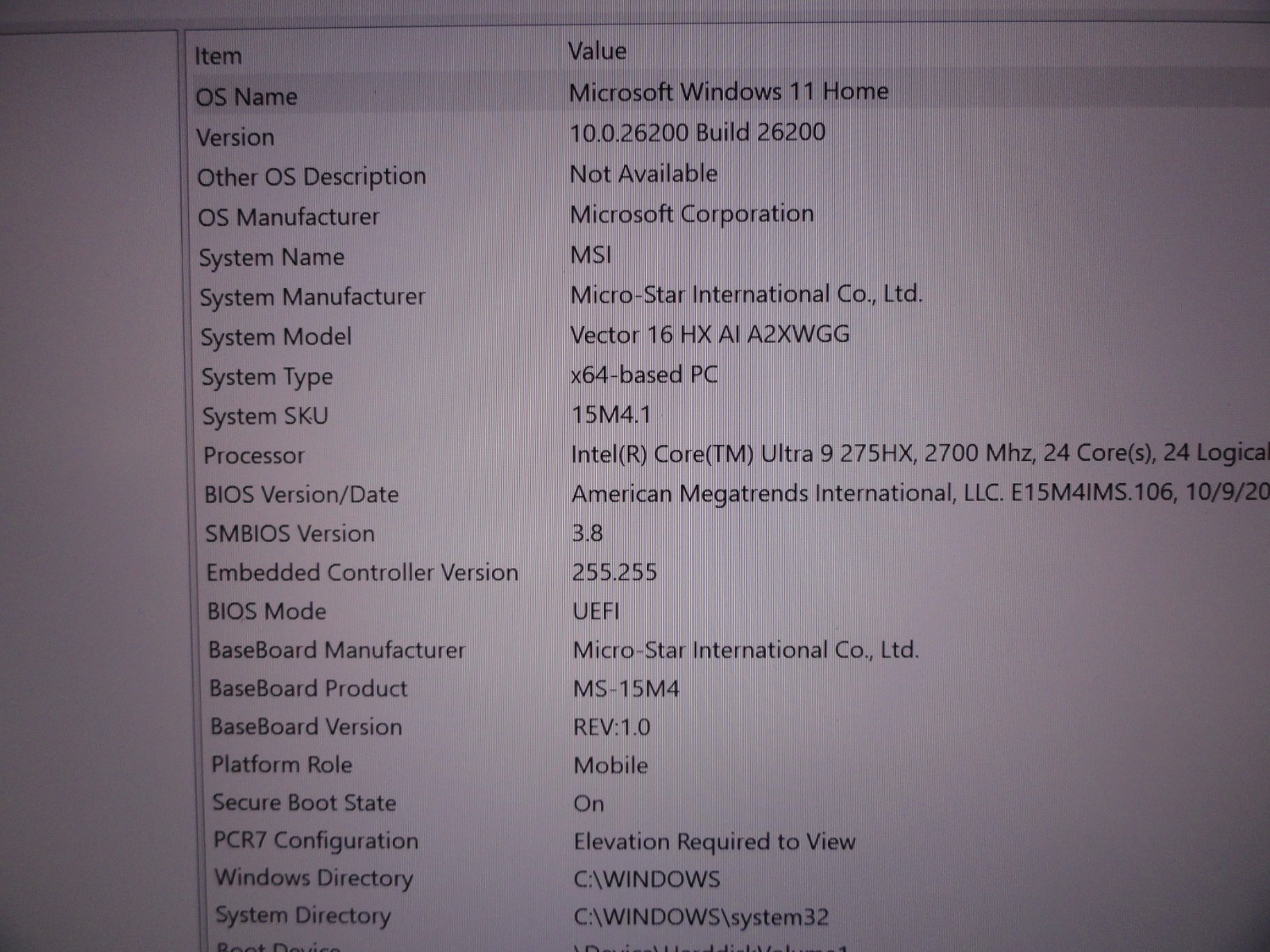This screenshot has height=952, width=1270.
Task: Select the OS Name row label
Action: 246,97
